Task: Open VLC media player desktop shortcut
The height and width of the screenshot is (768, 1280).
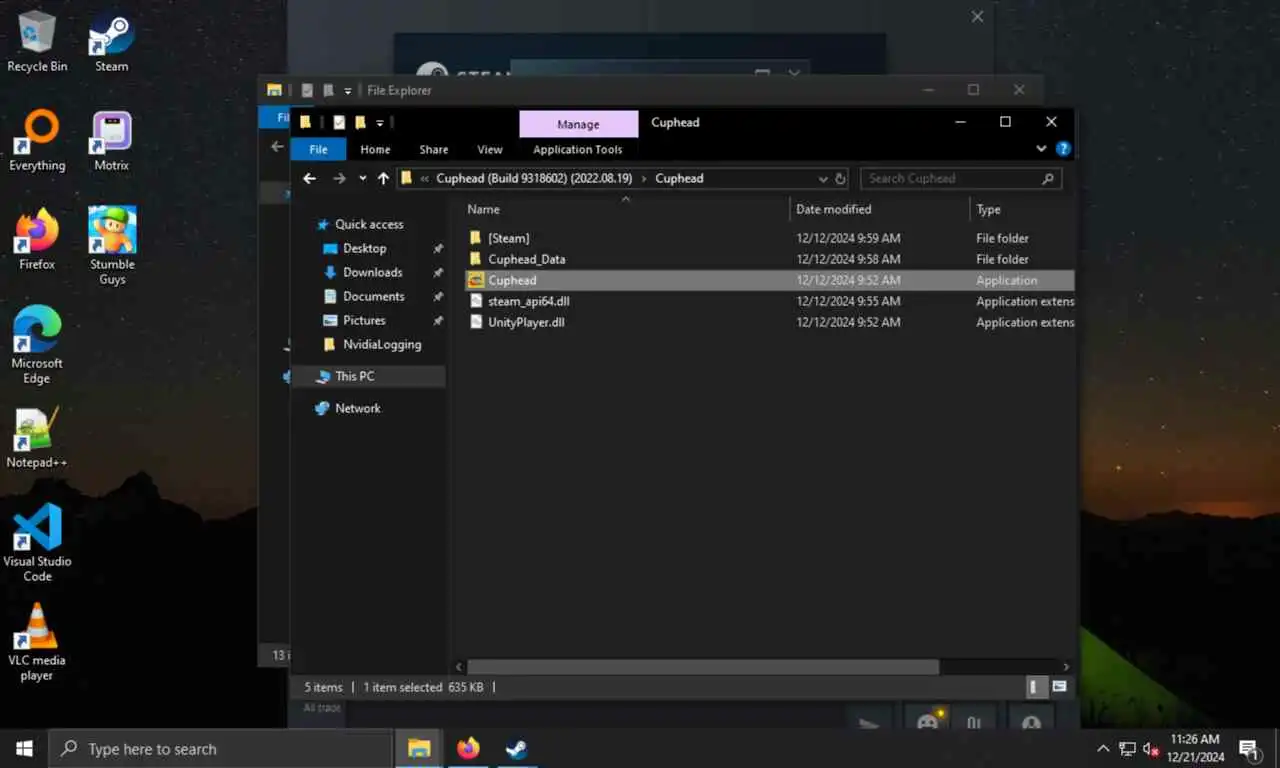Action: tap(37, 642)
